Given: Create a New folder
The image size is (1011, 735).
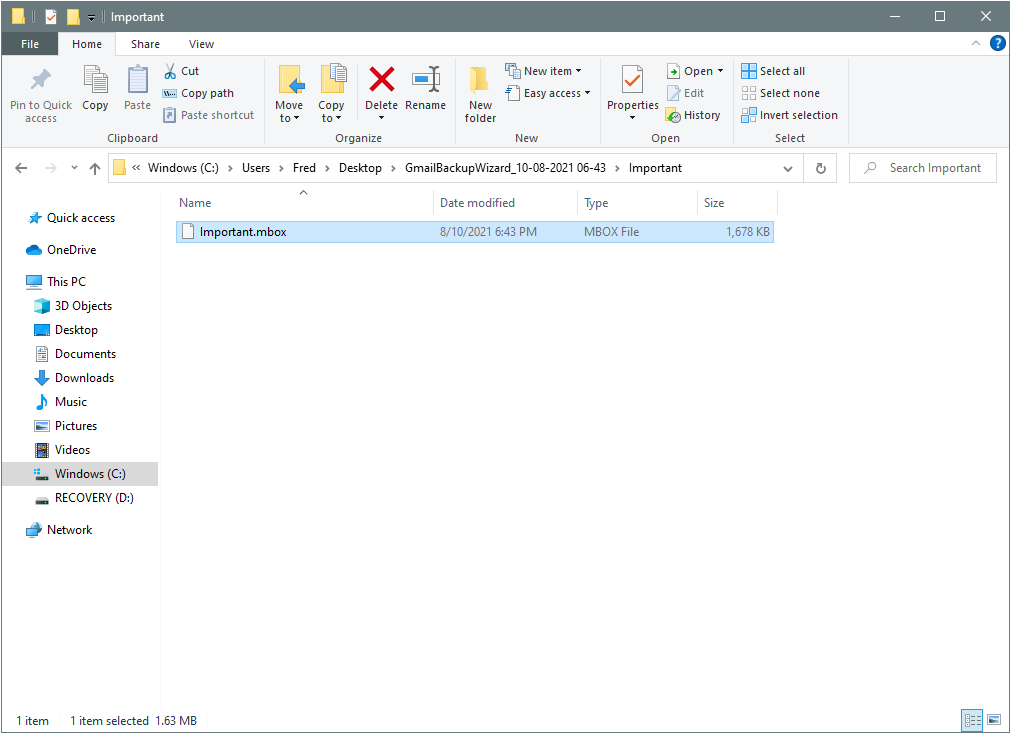Looking at the screenshot, I should (480, 94).
